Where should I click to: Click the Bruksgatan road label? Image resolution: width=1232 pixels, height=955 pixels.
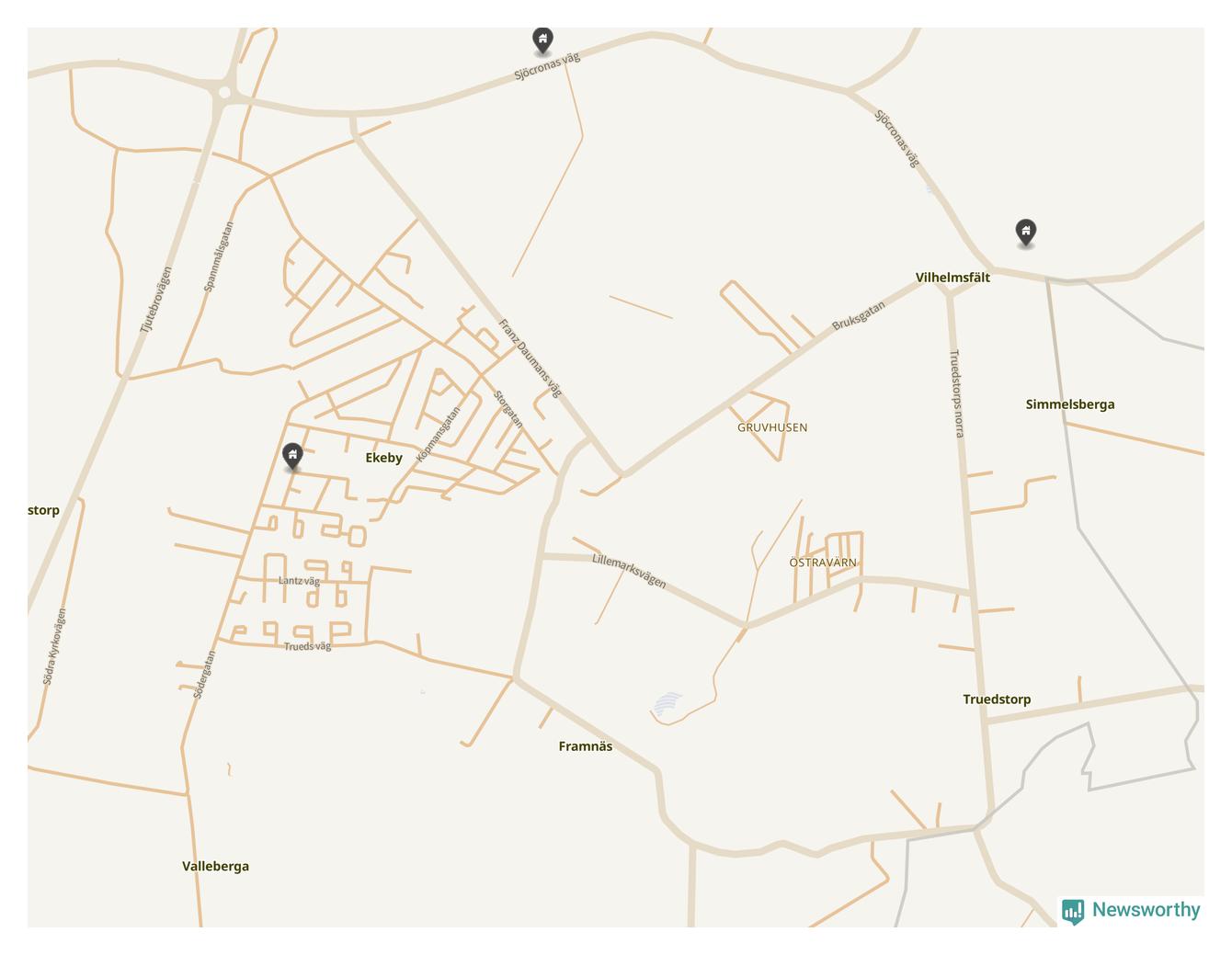[x=859, y=316]
